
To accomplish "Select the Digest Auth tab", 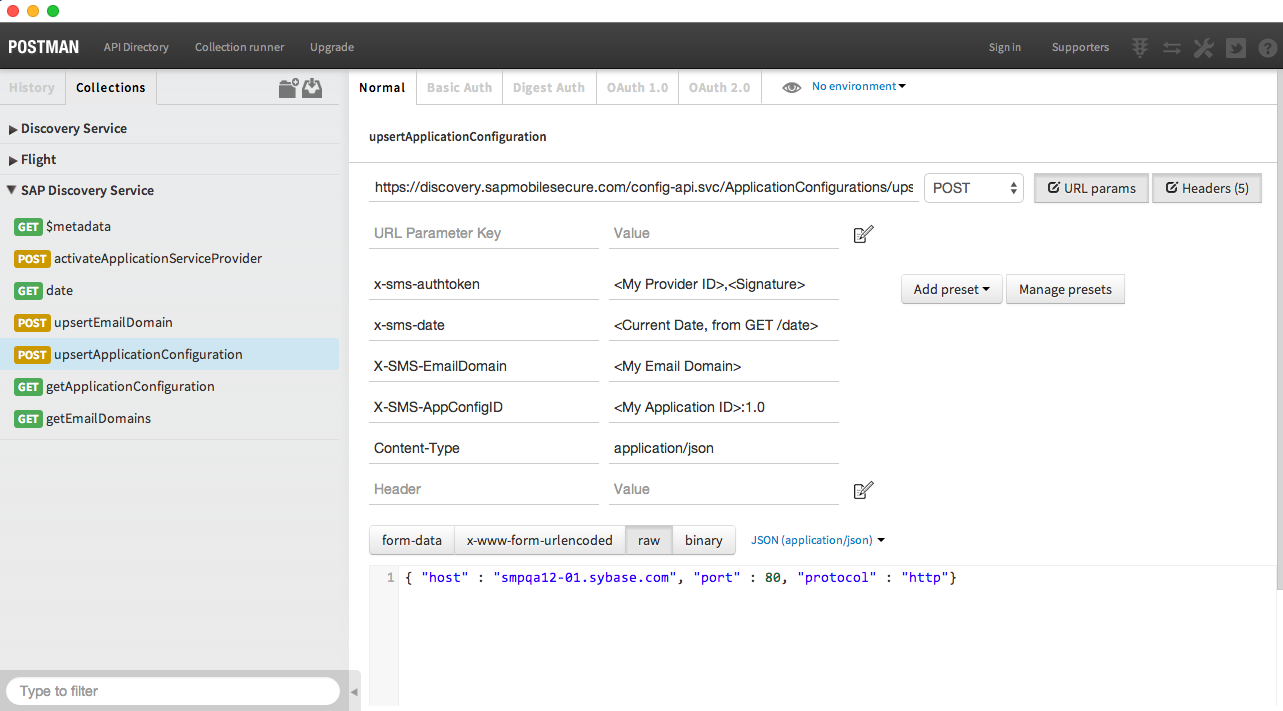I will tap(548, 88).
